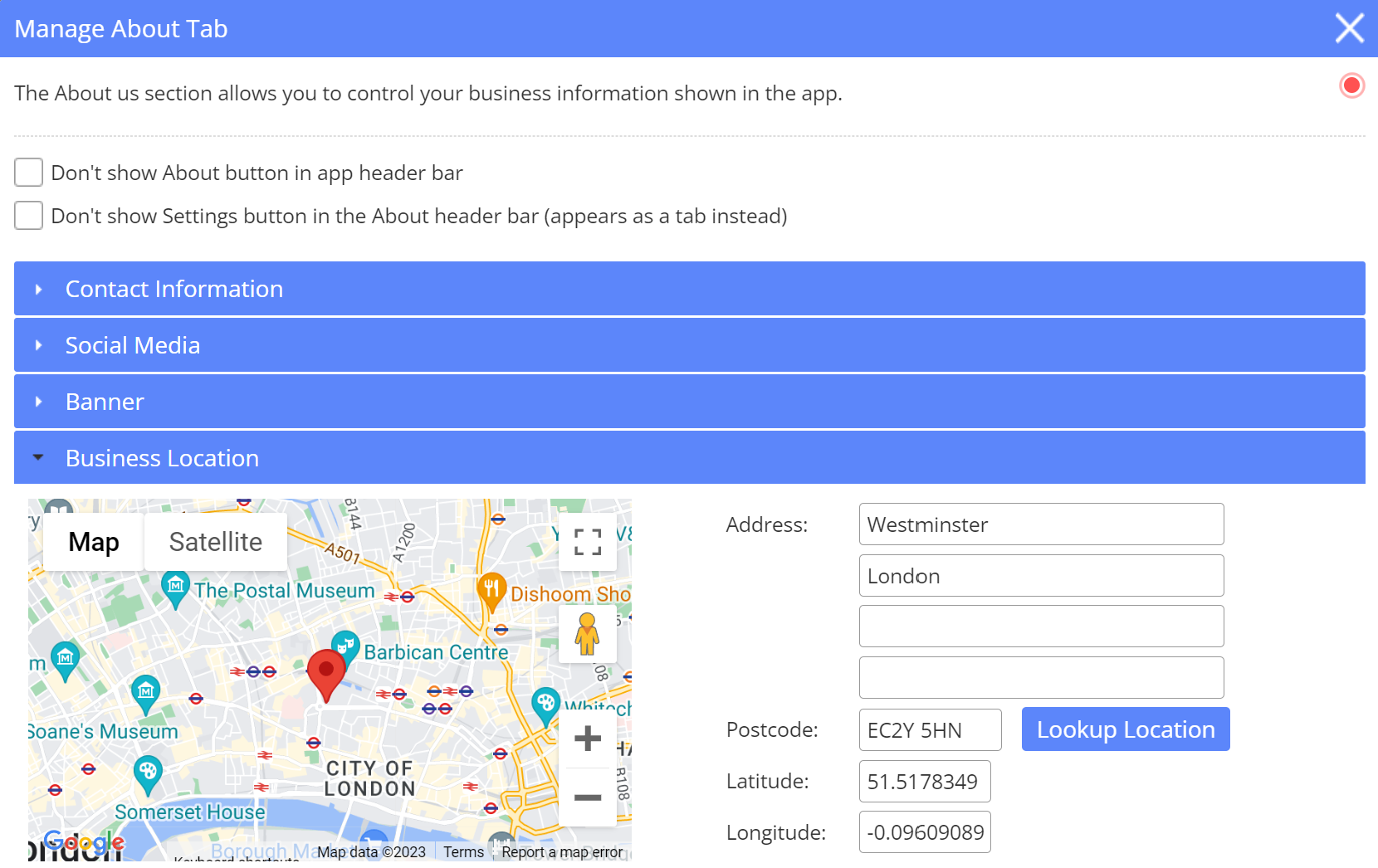Click the Lookup Location button
Screen dimensions: 1378x868
pyautogui.click(x=1125, y=729)
